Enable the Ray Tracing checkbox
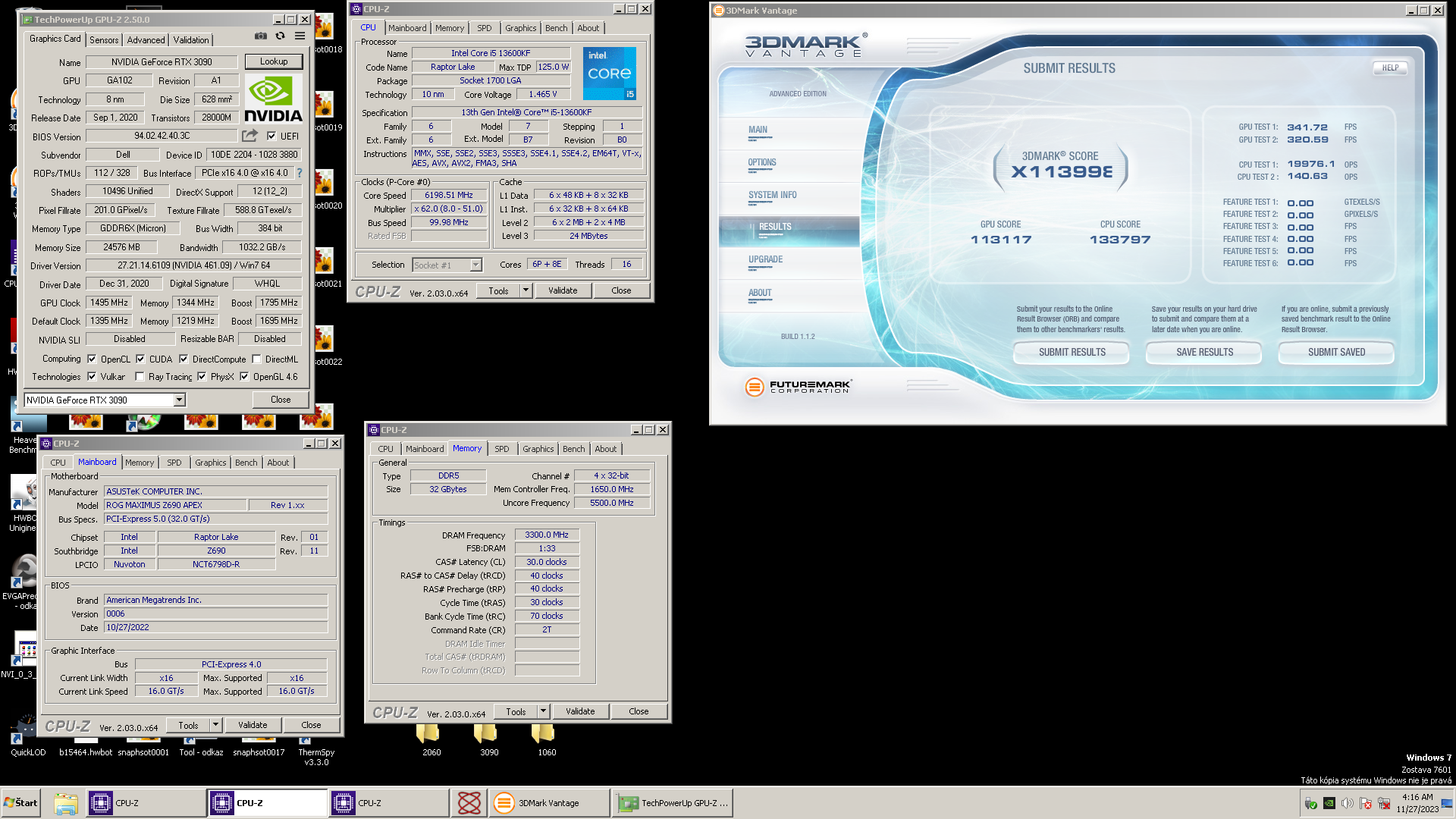 coord(140,376)
